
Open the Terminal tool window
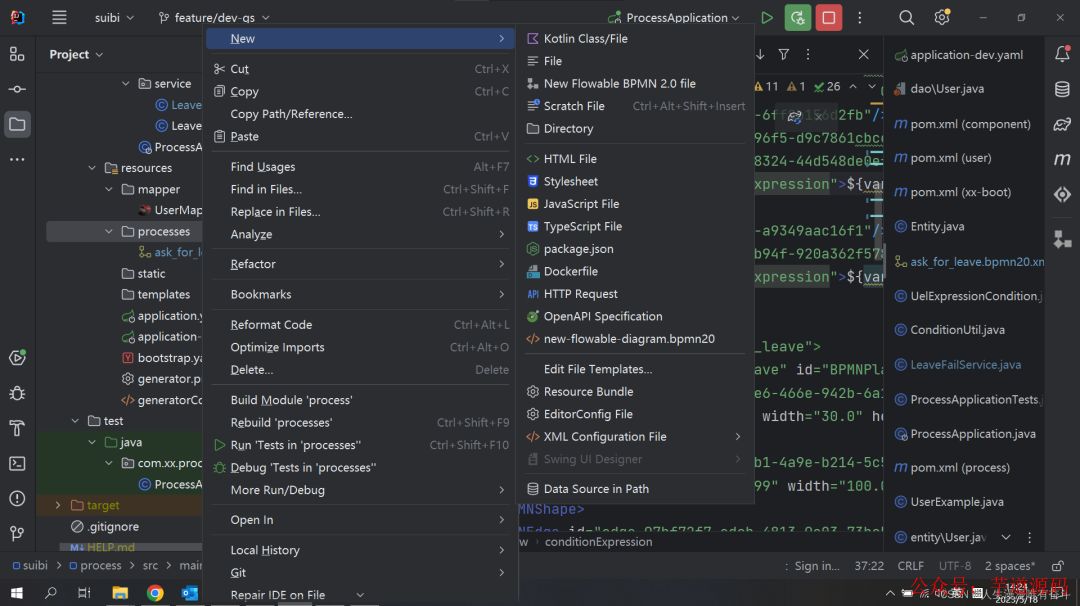(x=17, y=463)
